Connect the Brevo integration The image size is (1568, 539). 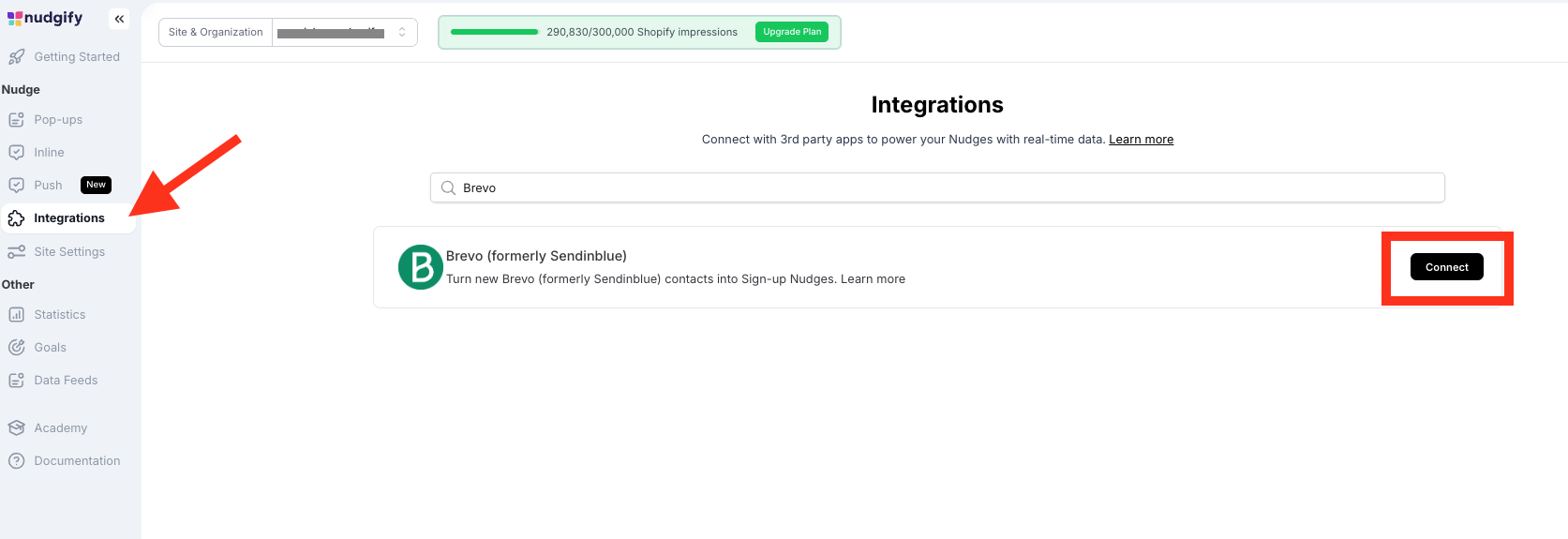tap(1446, 267)
